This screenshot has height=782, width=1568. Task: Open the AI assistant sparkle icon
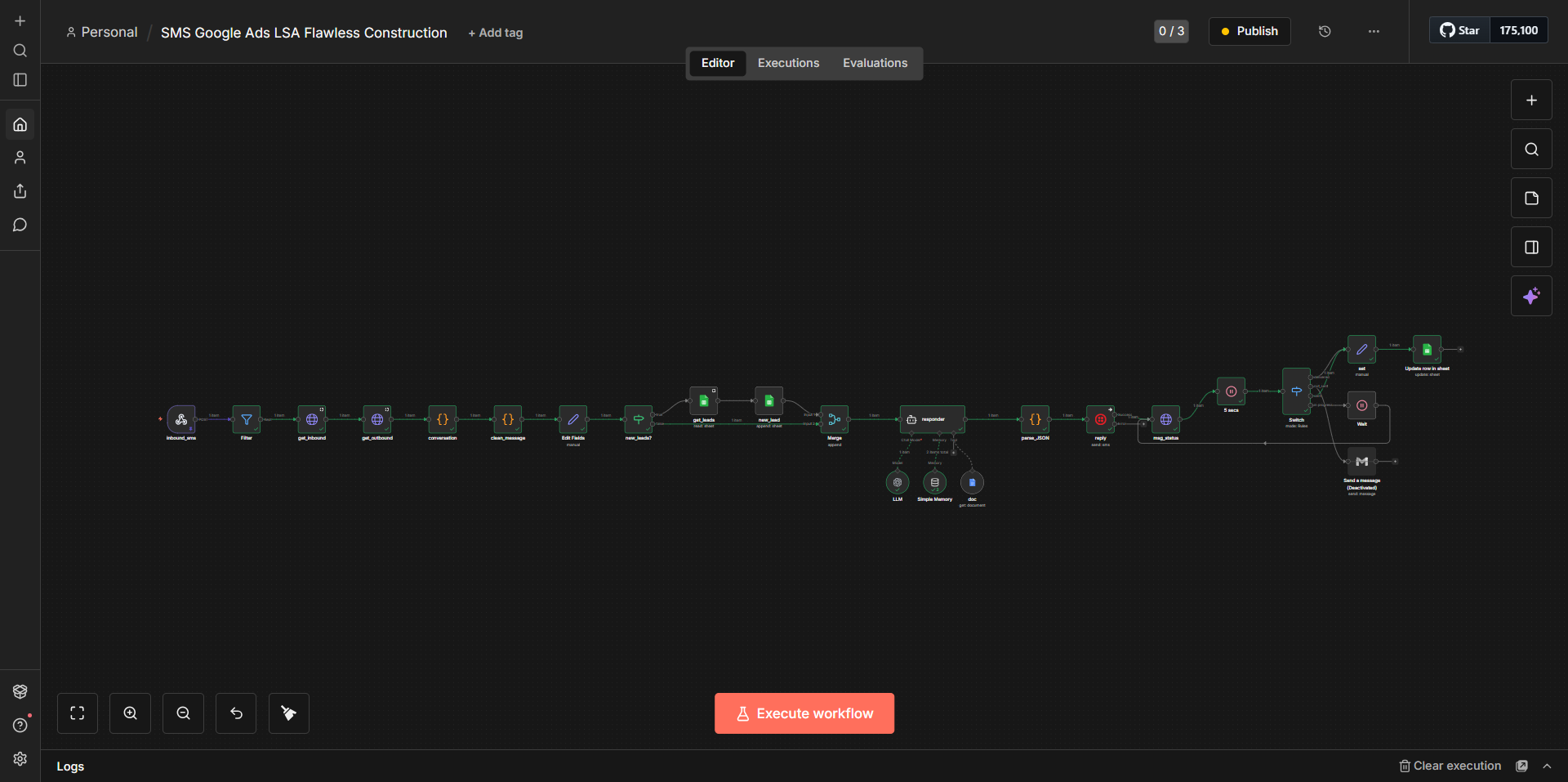[1532, 296]
